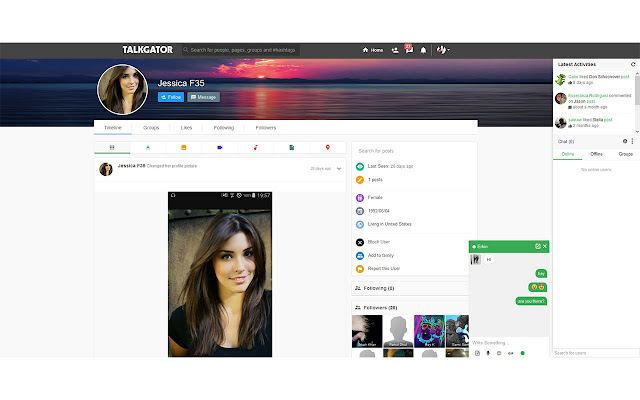Image resolution: width=640 pixels, height=400 pixels.
Task: Open the gray silhouette follower thumbnail
Action: point(398,331)
